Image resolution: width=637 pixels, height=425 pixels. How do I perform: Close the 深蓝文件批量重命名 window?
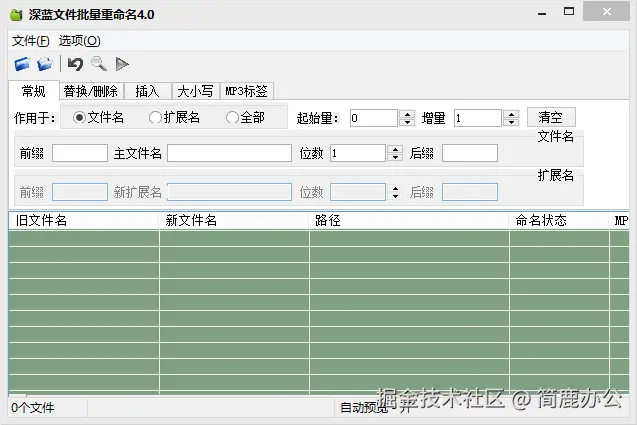tap(607, 11)
